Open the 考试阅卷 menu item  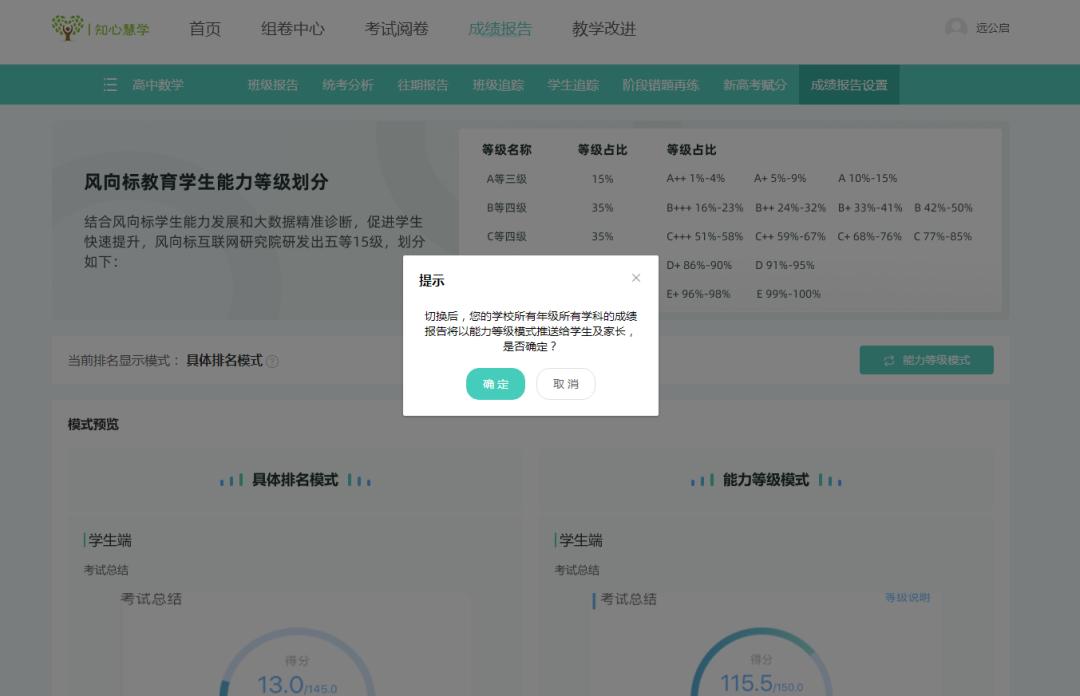tap(397, 29)
